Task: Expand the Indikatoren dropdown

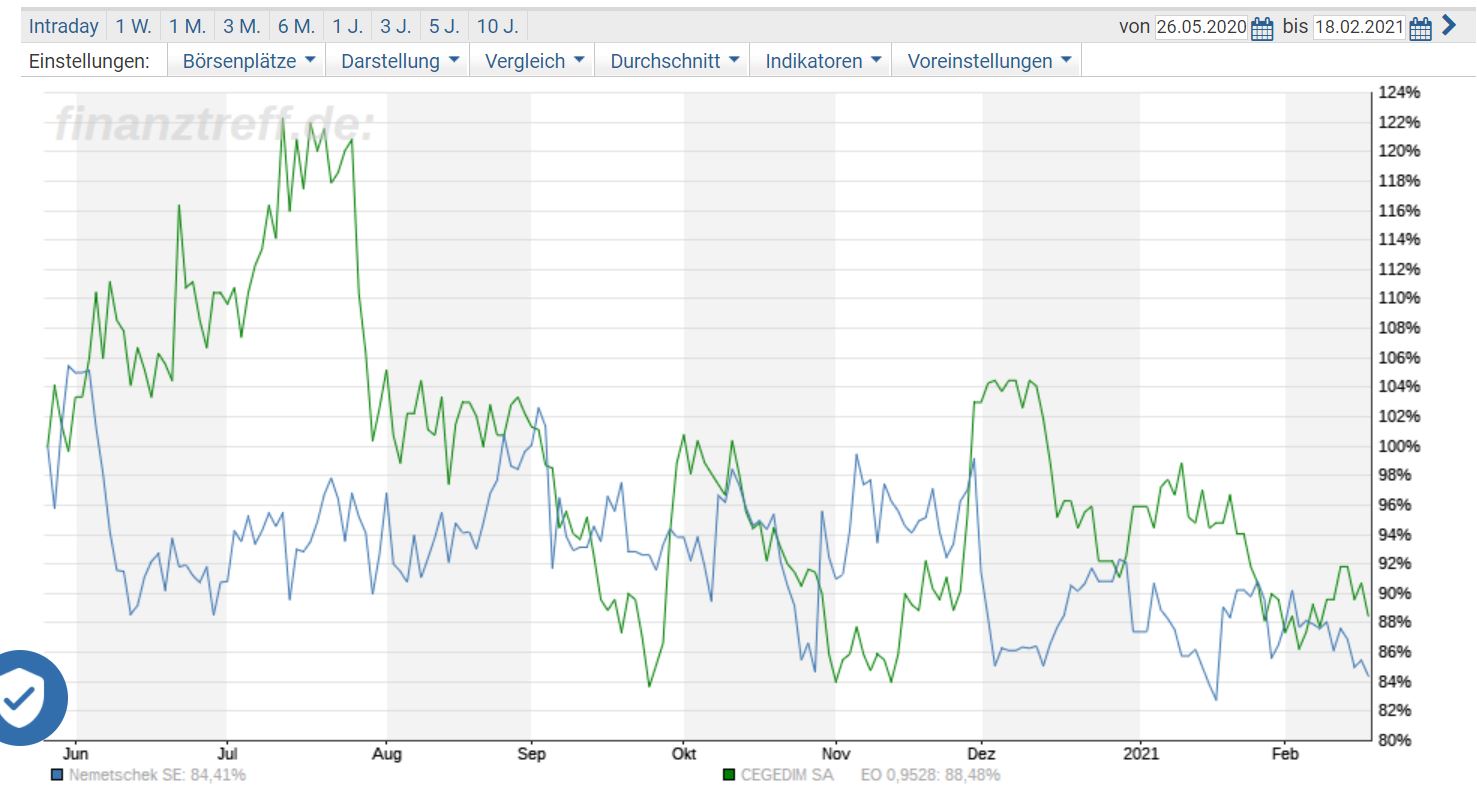Action: point(823,61)
